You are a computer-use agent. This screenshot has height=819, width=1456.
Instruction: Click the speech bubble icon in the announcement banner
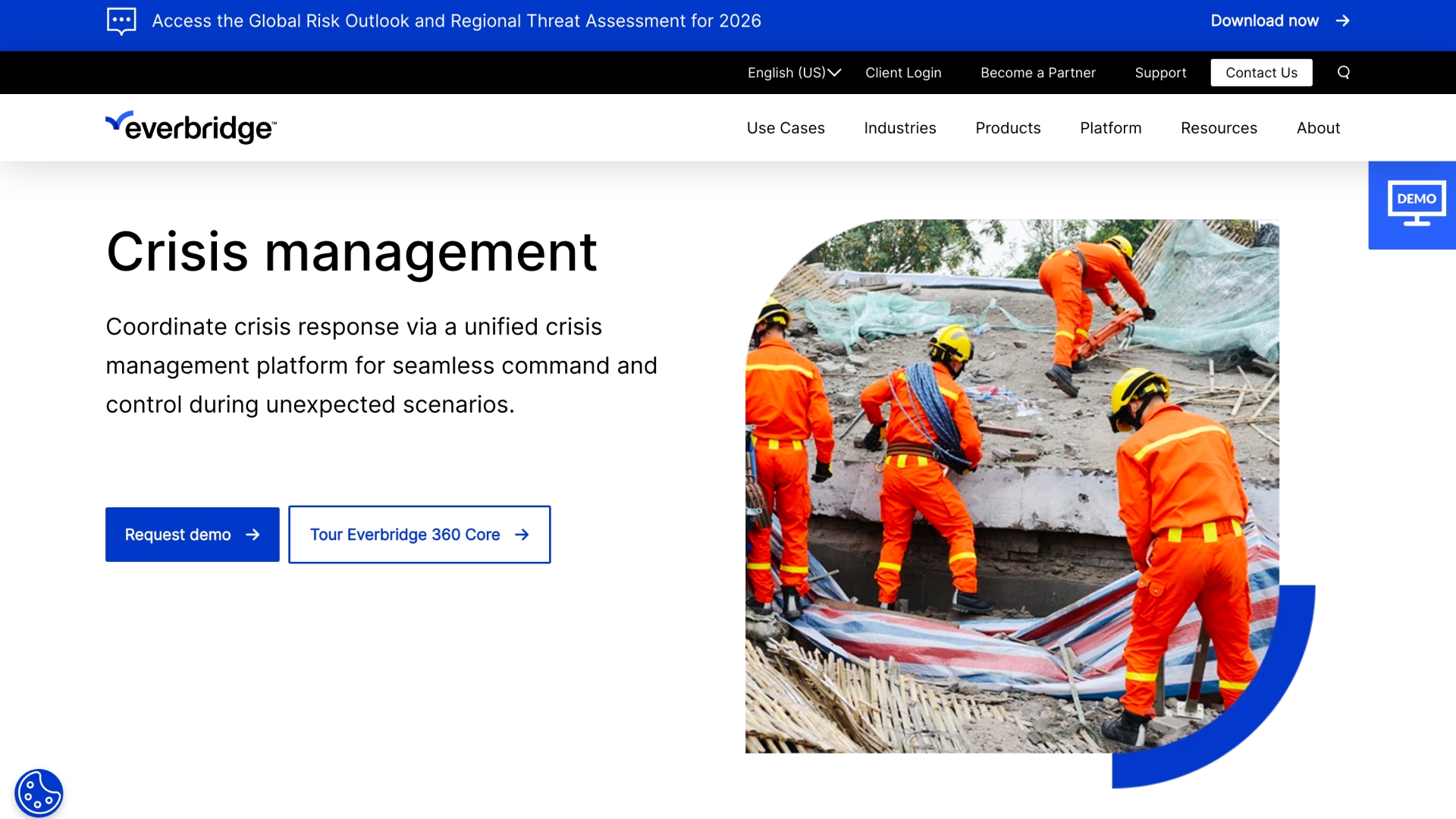pyautogui.click(x=121, y=20)
